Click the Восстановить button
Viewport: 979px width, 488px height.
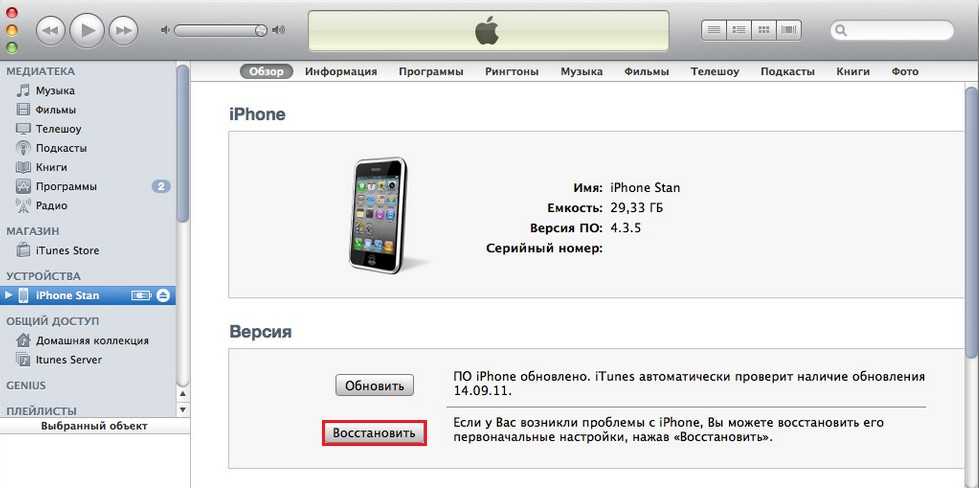pyautogui.click(x=374, y=433)
